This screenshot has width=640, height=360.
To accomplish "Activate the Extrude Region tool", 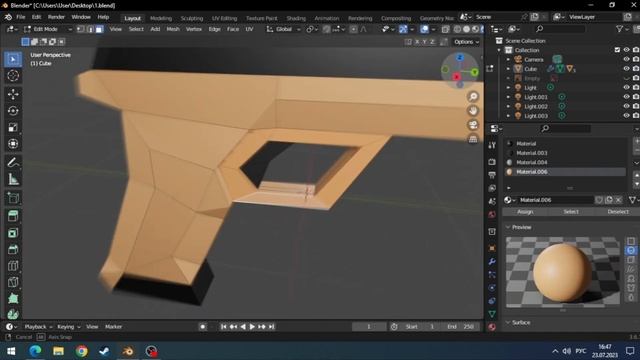I will (13, 216).
